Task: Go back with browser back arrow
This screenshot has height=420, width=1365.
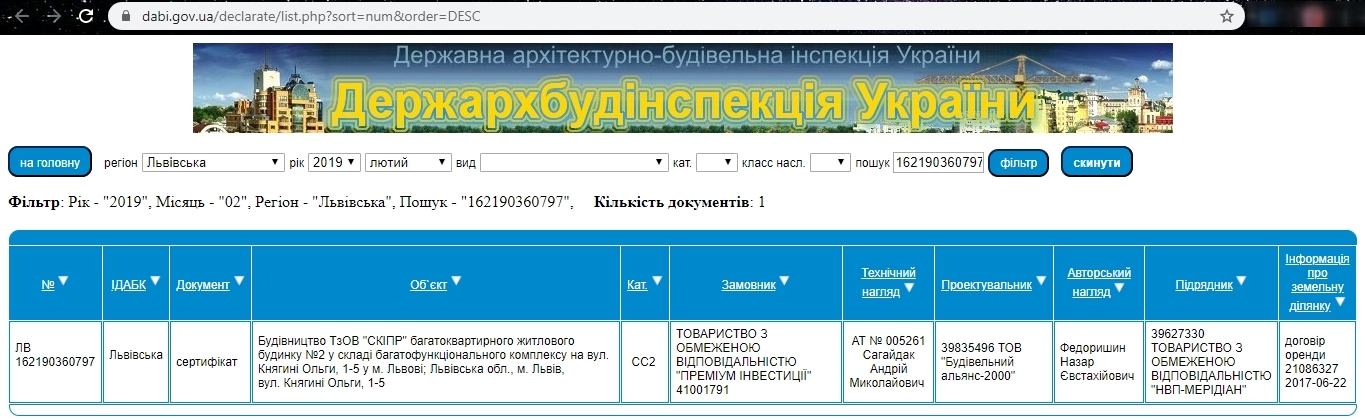Action: click(22, 16)
